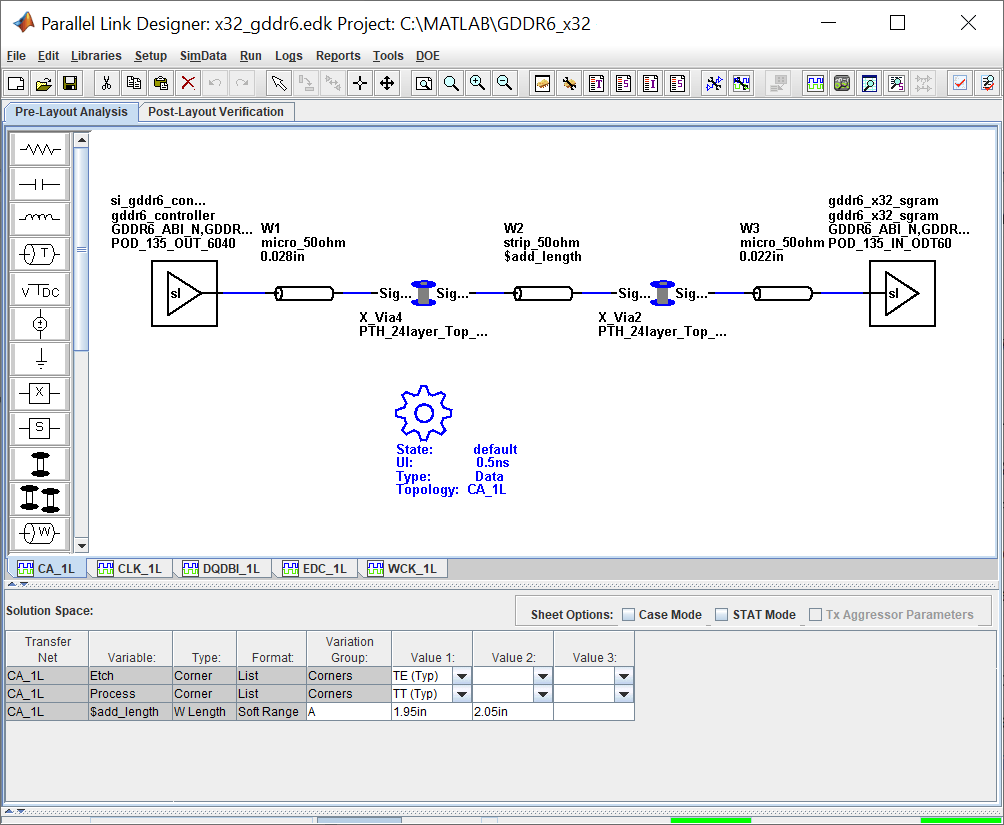
Task: Select the single via element in palette
Action: [40, 464]
